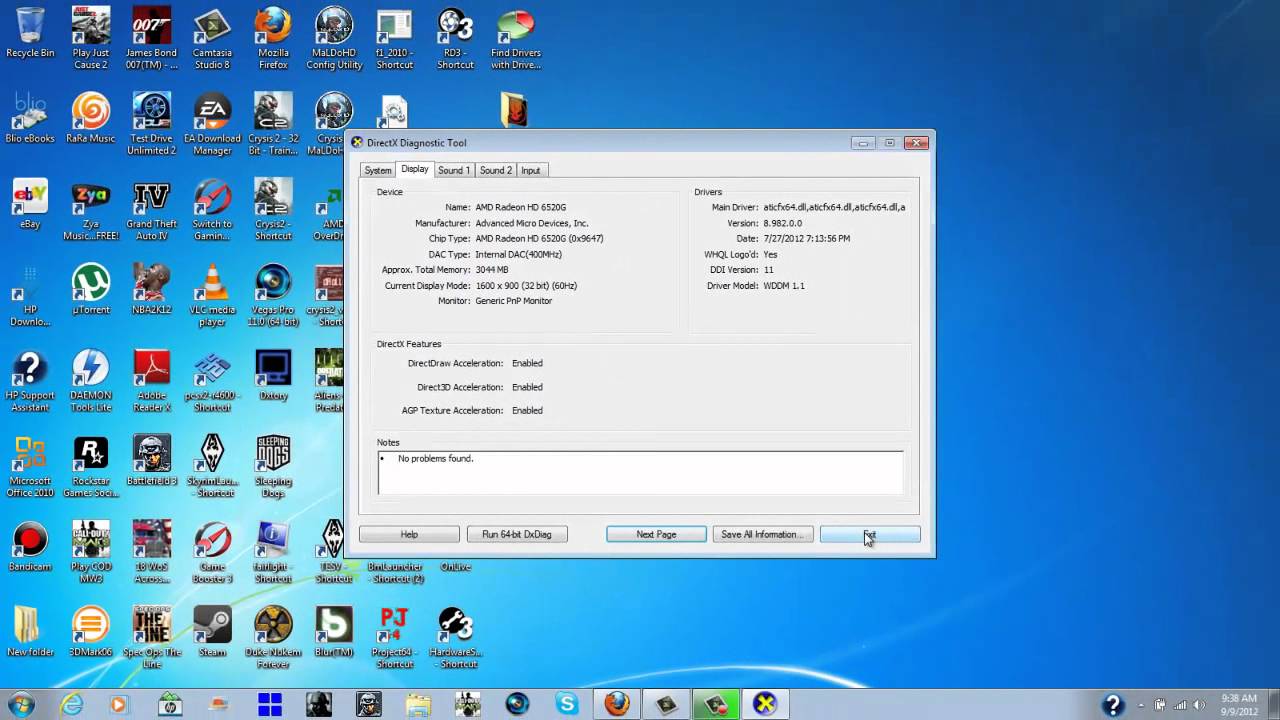Switch to the Sound 1 tab
This screenshot has width=1280, height=720.
[453, 171]
